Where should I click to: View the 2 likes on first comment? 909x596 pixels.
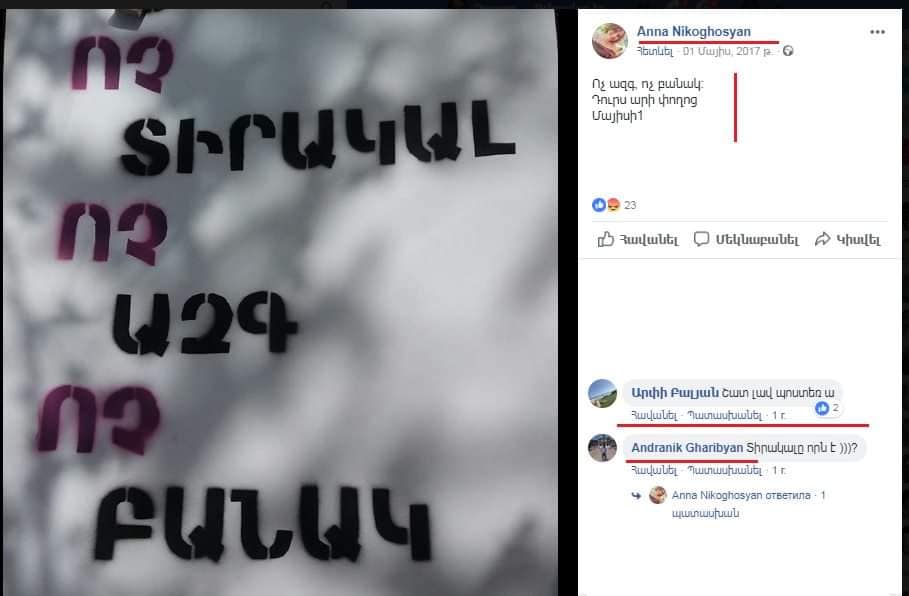[827, 408]
